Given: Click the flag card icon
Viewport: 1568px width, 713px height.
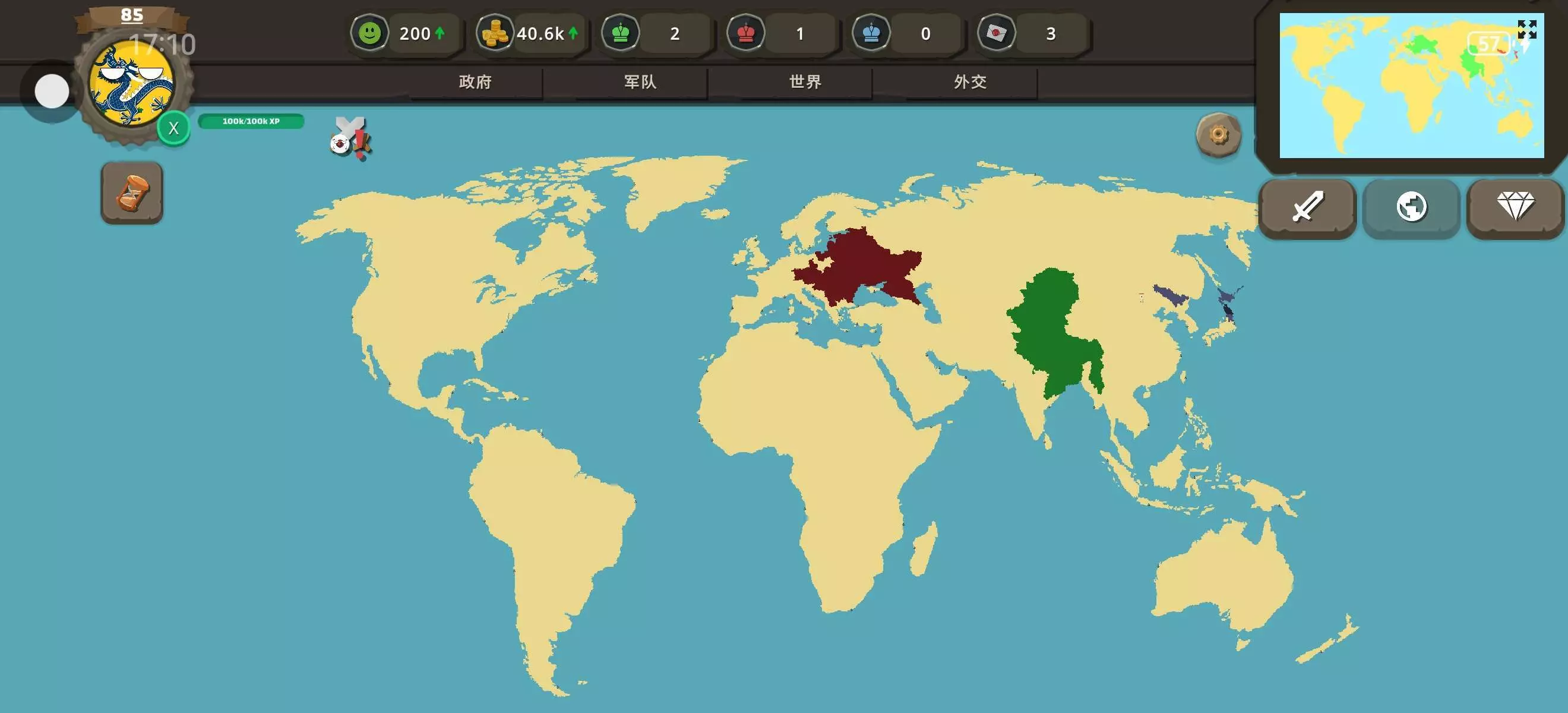Looking at the screenshot, I should pyautogui.click(x=997, y=33).
